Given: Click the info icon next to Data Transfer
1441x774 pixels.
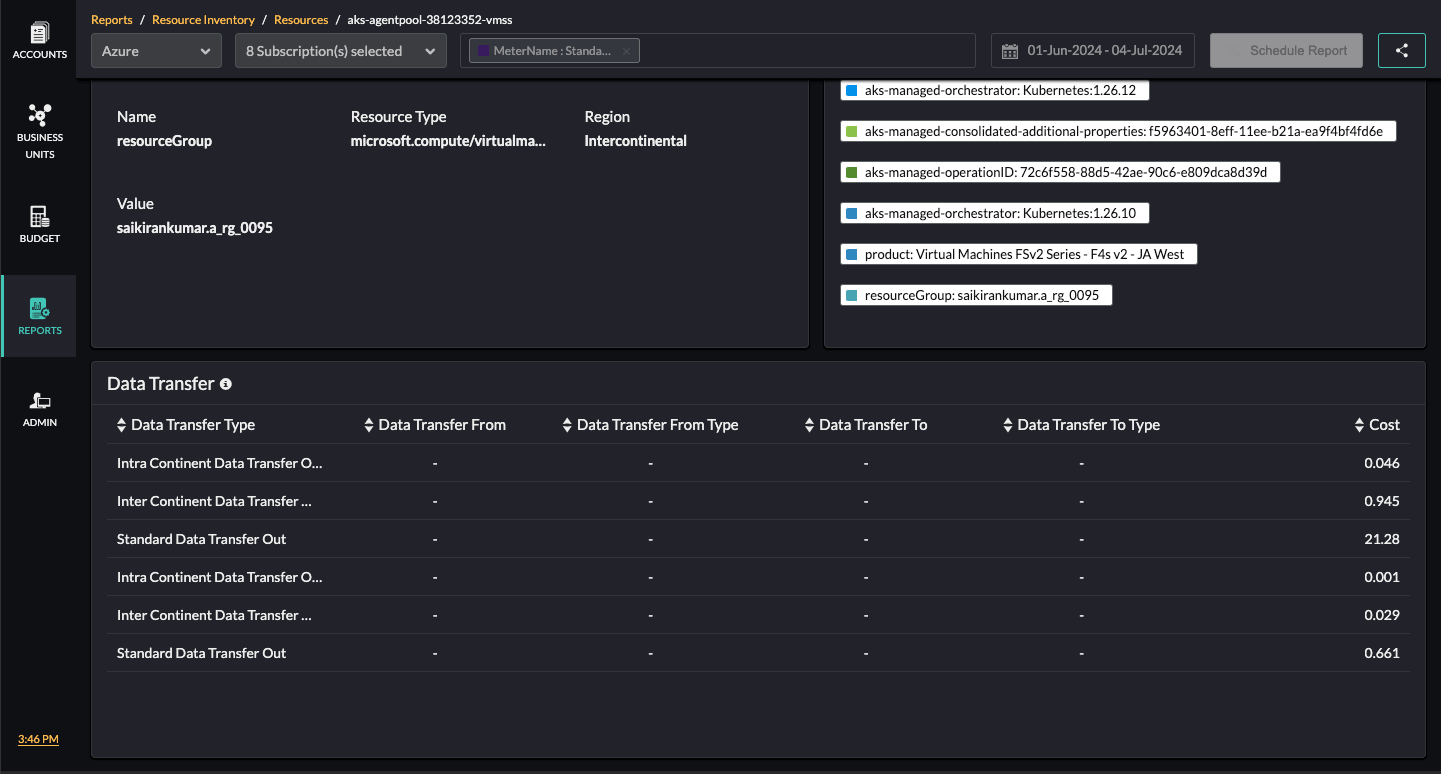Looking at the screenshot, I should tap(226, 383).
